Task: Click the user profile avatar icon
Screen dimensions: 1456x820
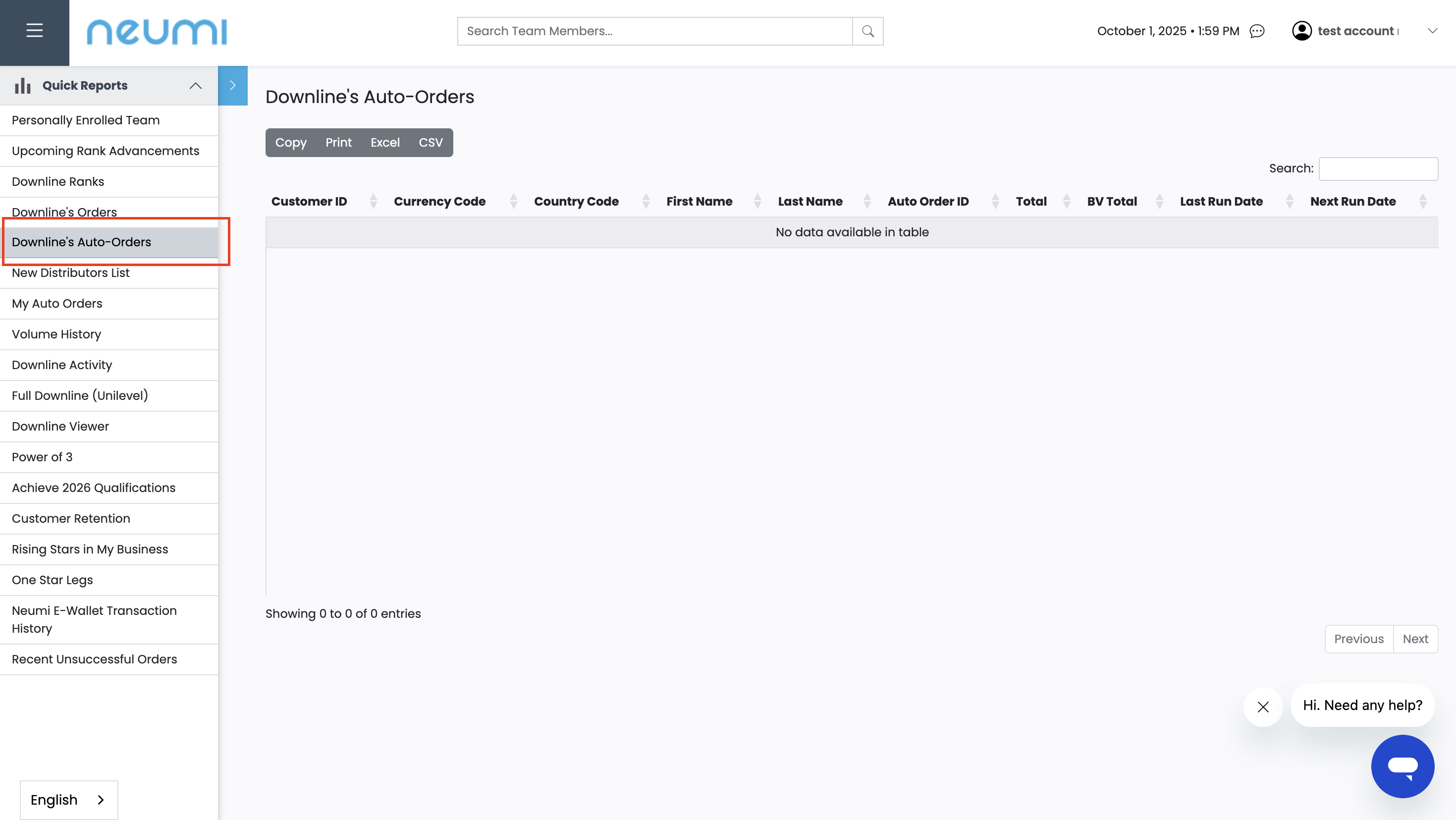Action: (x=1302, y=31)
